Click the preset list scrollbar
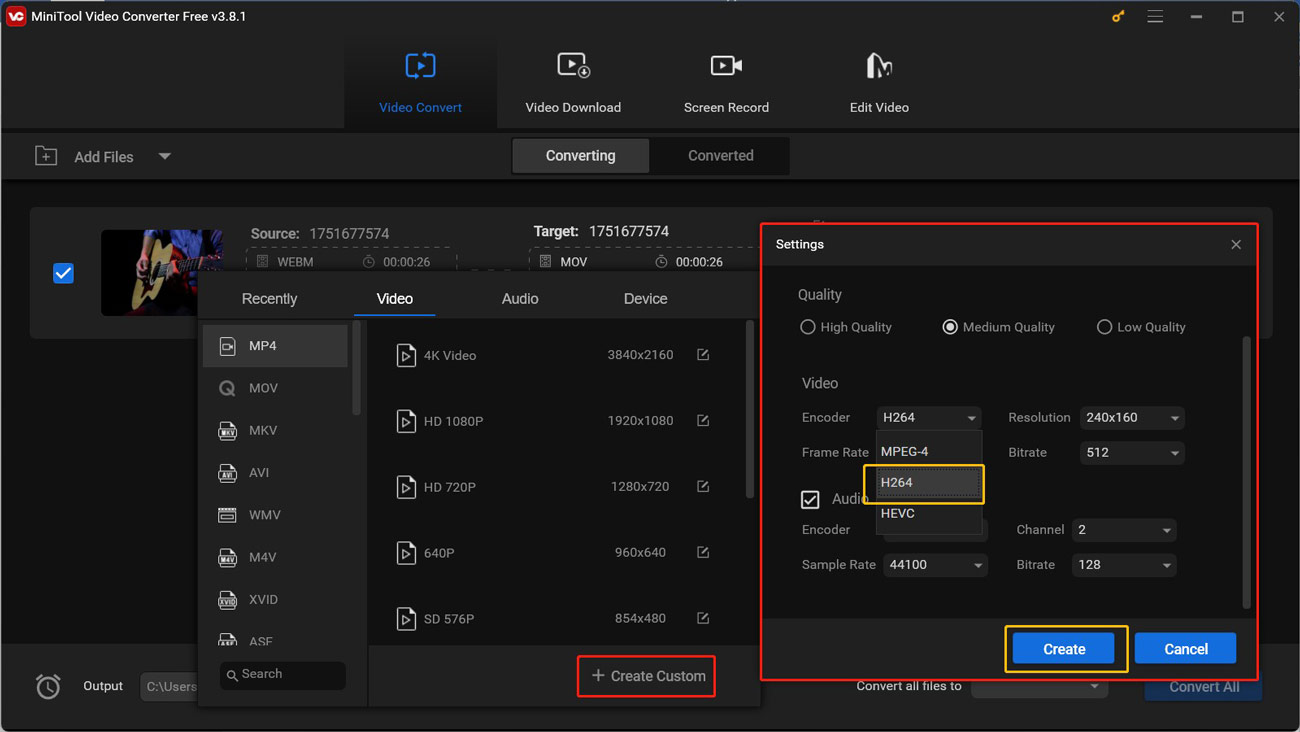1300x732 pixels. [x=750, y=410]
